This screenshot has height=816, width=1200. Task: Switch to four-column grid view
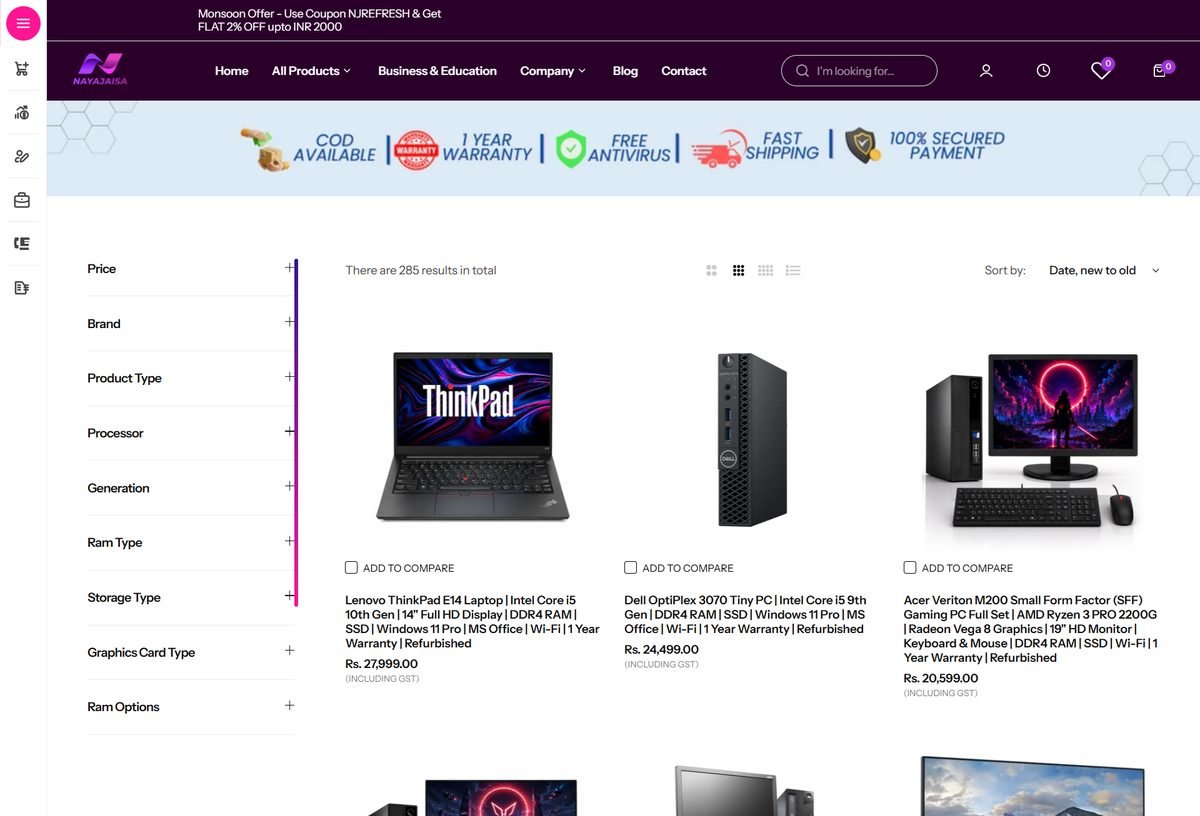pyautogui.click(x=766, y=270)
